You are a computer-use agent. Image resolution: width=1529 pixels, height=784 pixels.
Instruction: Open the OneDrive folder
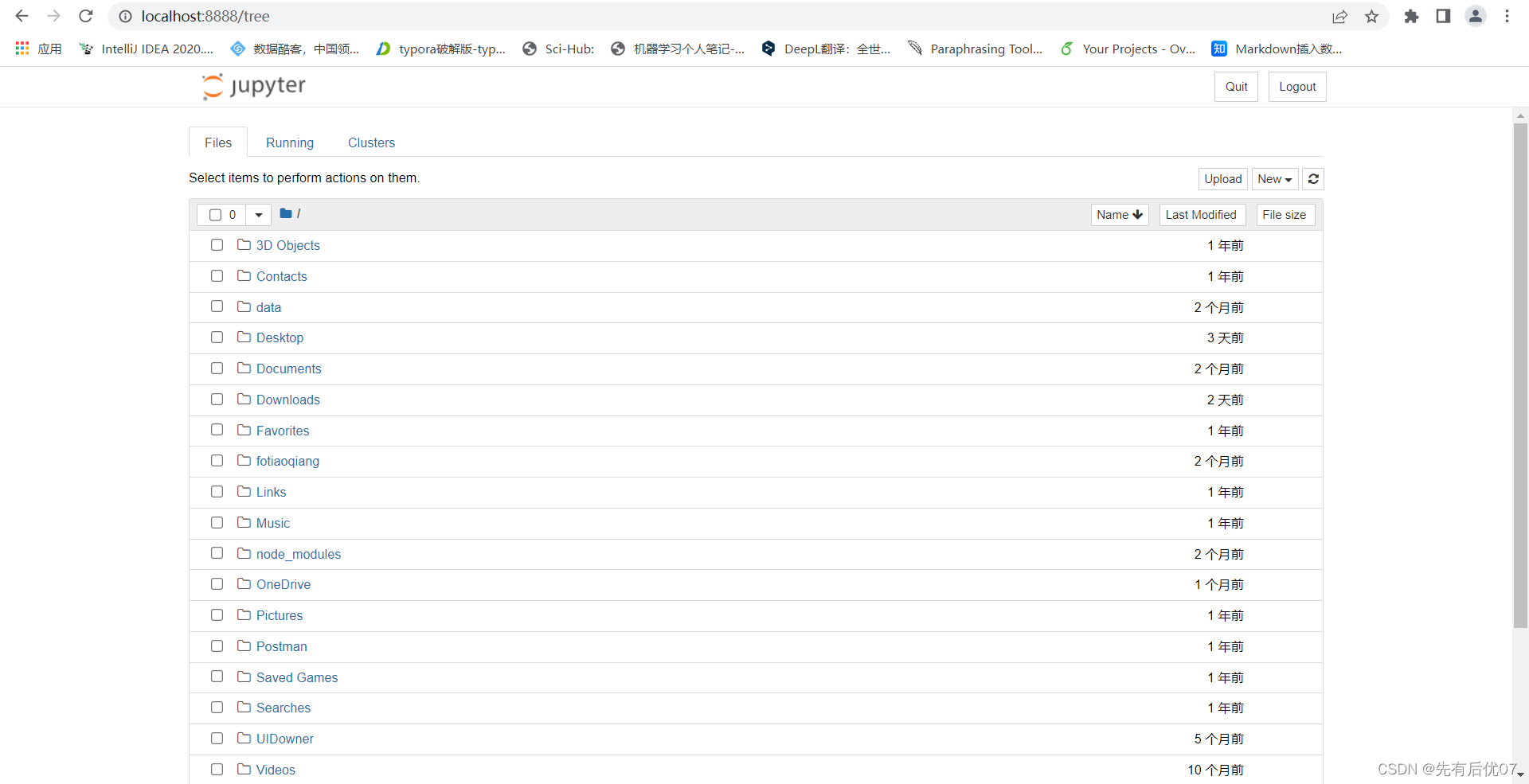[284, 584]
